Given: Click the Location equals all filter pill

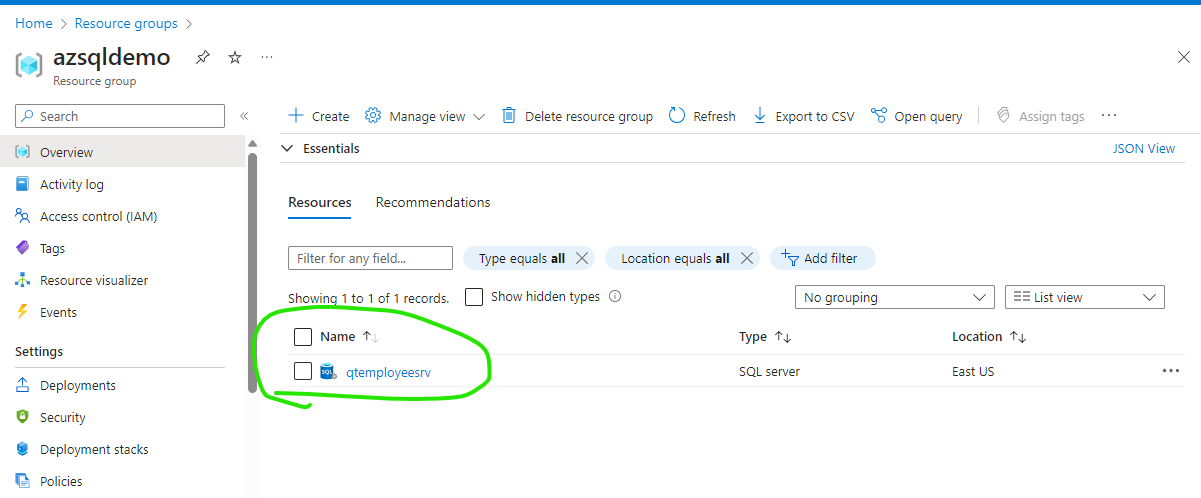Looking at the screenshot, I should pos(675,258).
